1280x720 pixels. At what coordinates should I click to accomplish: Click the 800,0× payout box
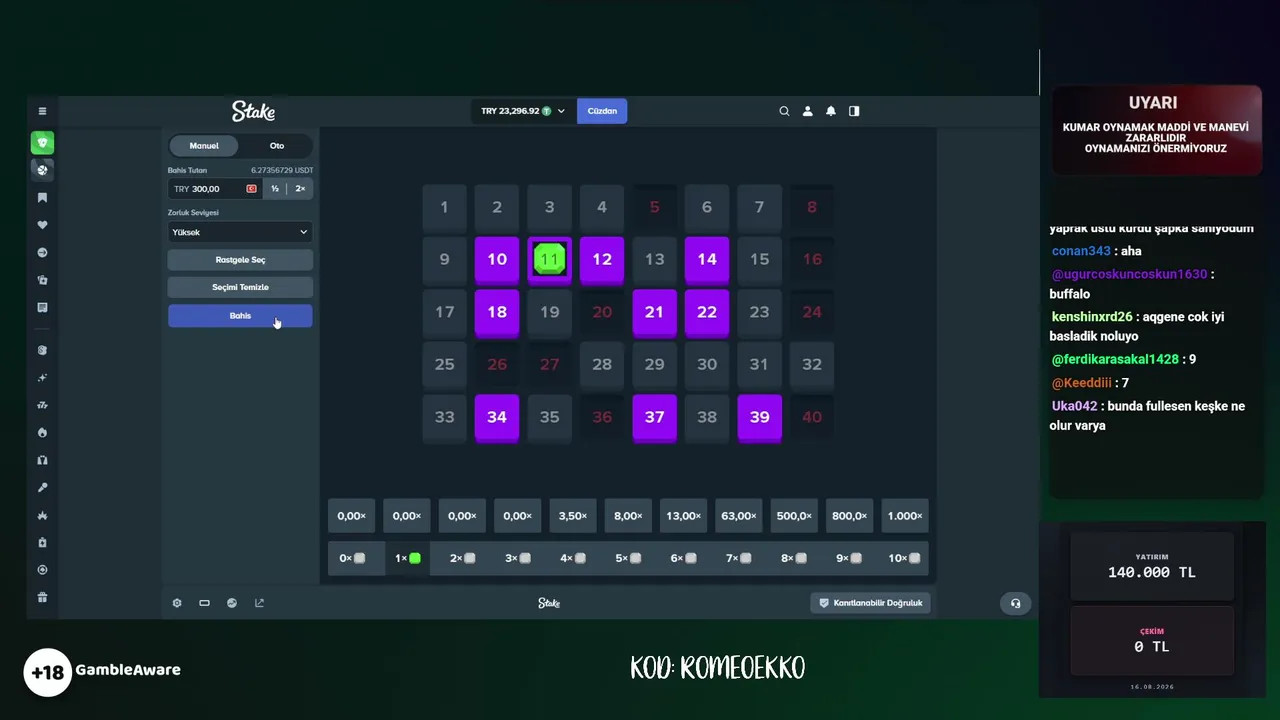[849, 516]
